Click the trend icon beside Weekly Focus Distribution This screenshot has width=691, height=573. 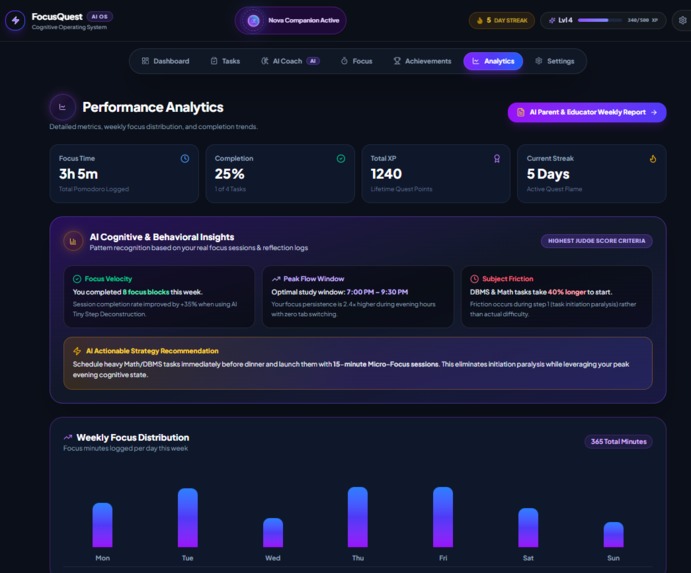[x=68, y=437]
